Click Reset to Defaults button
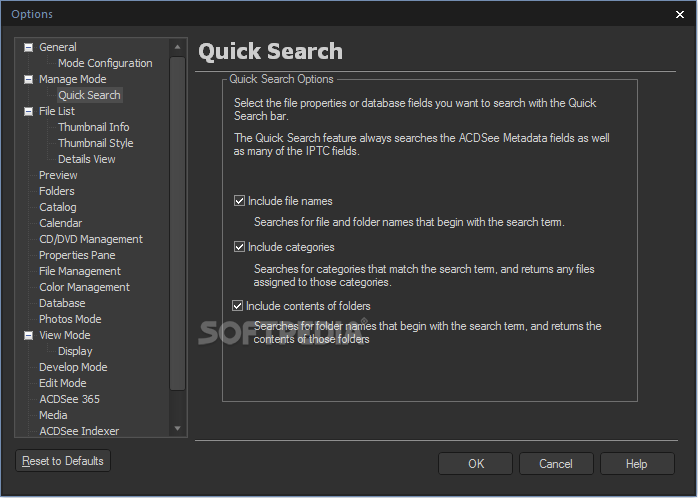This screenshot has width=698, height=498. (x=63, y=461)
